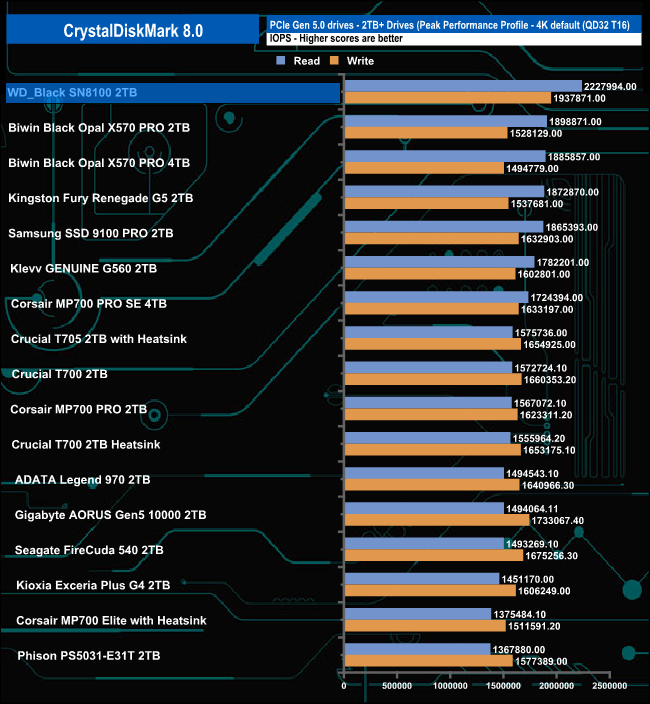The width and height of the screenshot is (650, 704).
Task: Click the value 1572724.10
Action: tap(540, 368)
